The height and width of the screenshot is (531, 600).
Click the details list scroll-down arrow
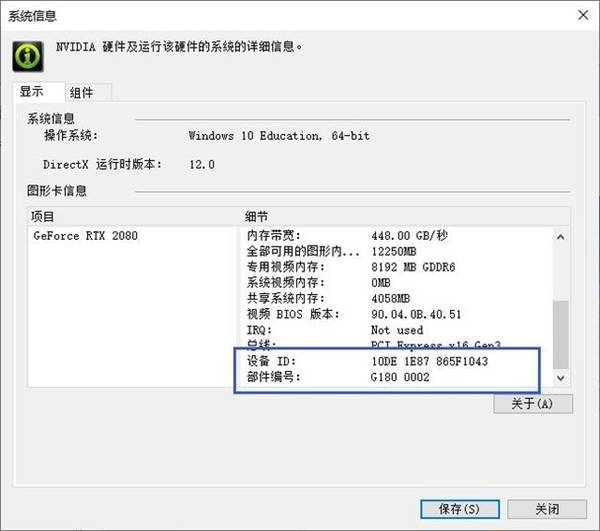[561, 378]
